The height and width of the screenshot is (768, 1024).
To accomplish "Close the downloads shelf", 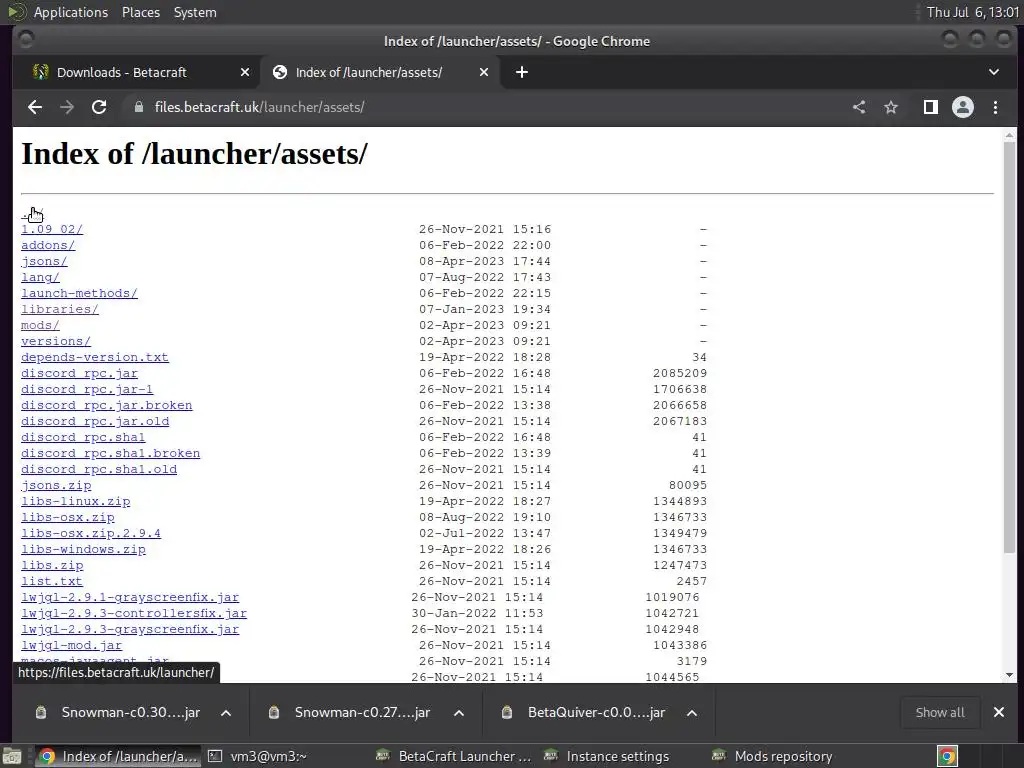I will click(999, 712).
